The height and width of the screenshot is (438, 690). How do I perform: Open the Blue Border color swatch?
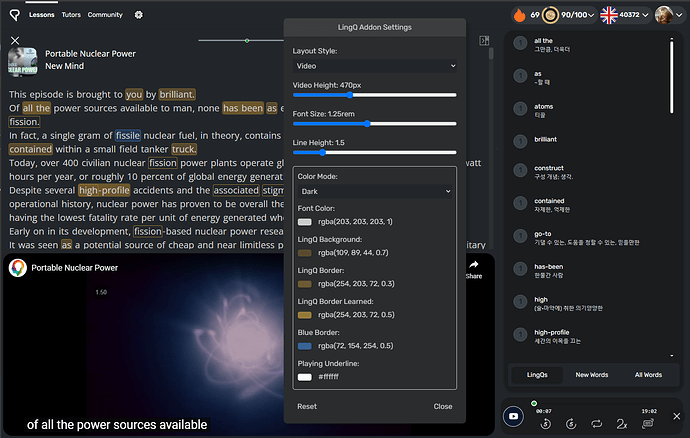tap(305, 346)
